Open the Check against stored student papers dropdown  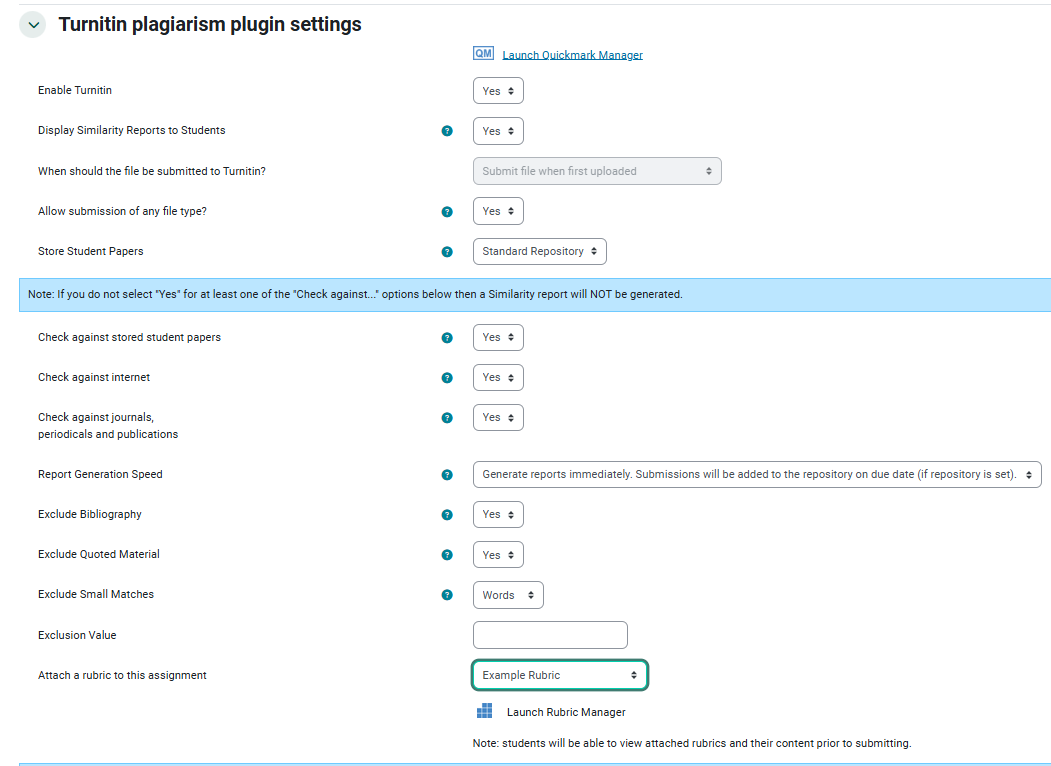pyautogui.click(x=498, y=338)
